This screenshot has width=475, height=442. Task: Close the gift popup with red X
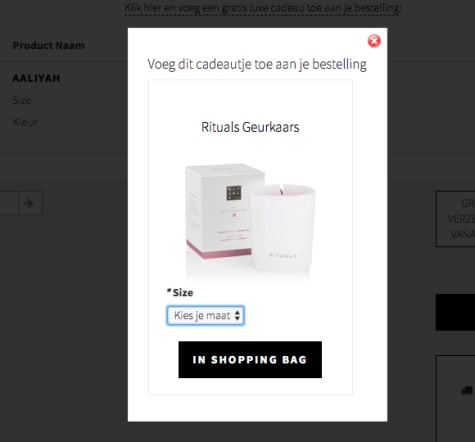pos(374,41)
